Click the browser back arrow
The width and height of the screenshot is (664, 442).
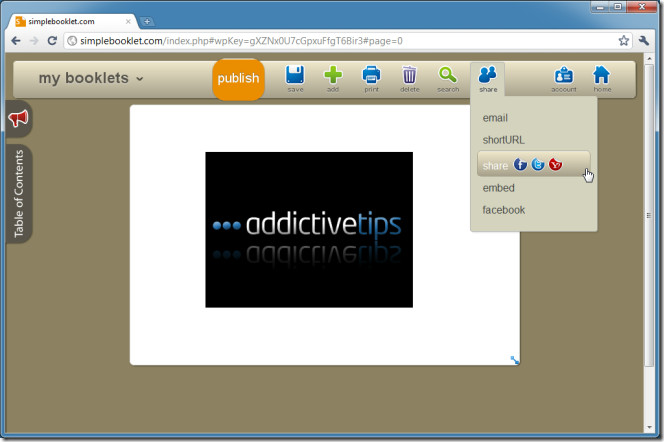pyautogui.click(x=16, y=41)
